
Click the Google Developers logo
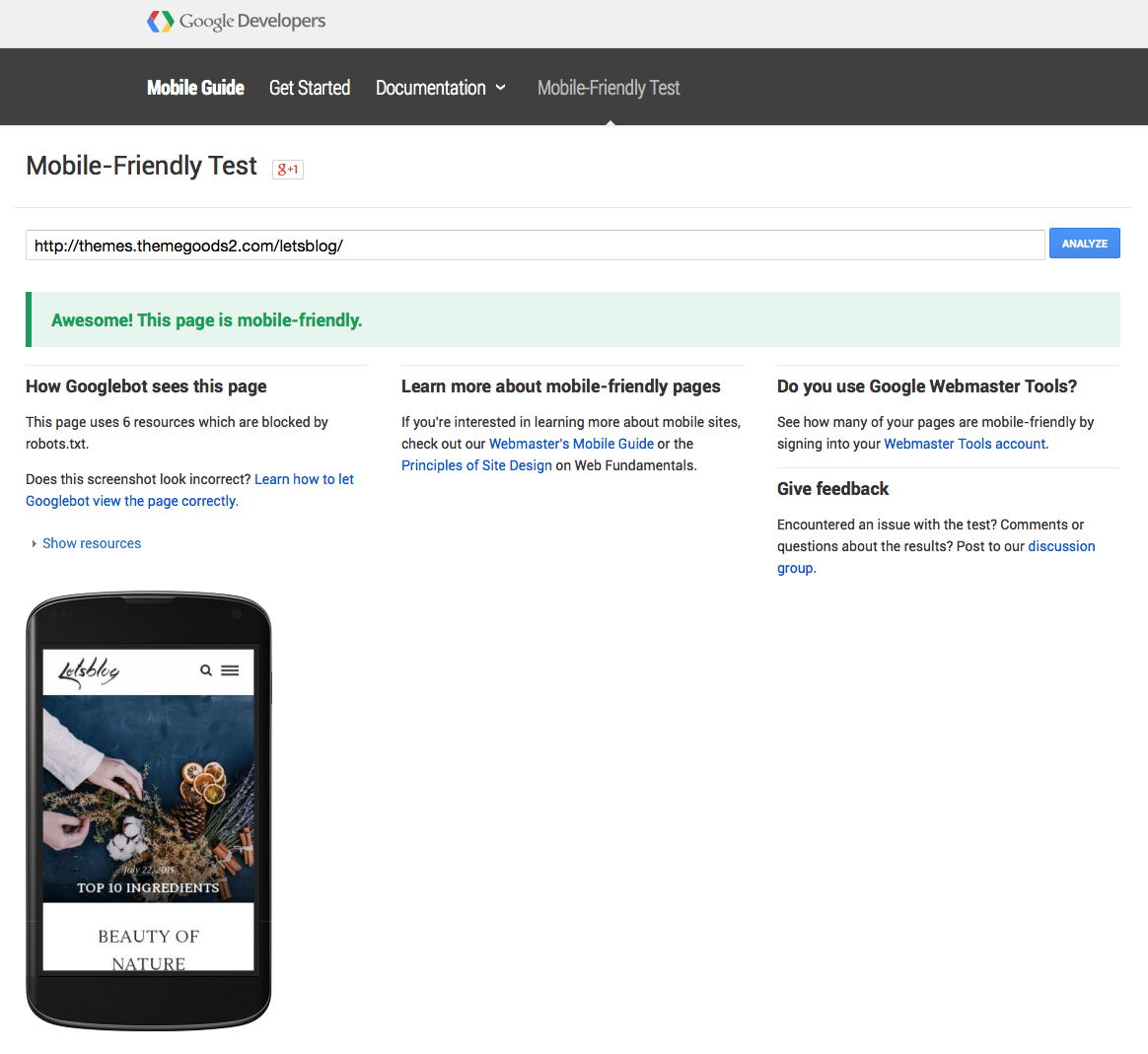pyautogui.click(x=236, y=21)
